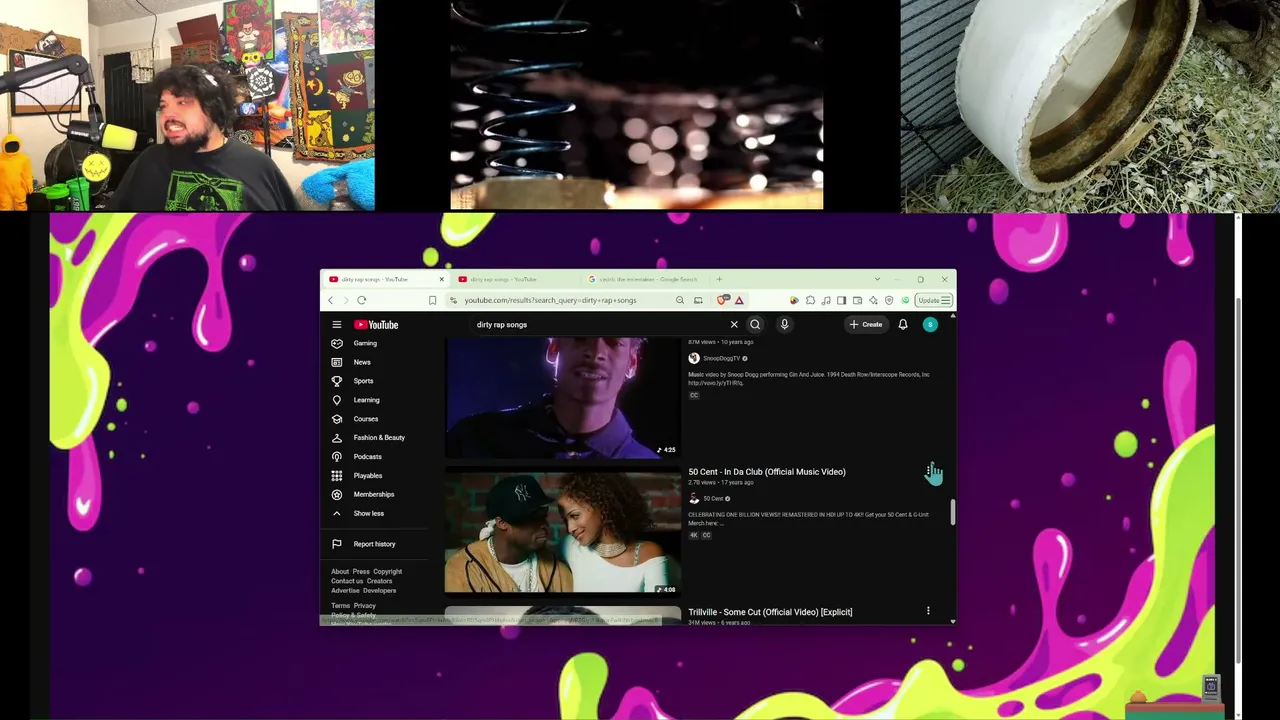Open the browser extensions puzzle icon
Viewport: 1280px width, 720px height.
(810, 300)
